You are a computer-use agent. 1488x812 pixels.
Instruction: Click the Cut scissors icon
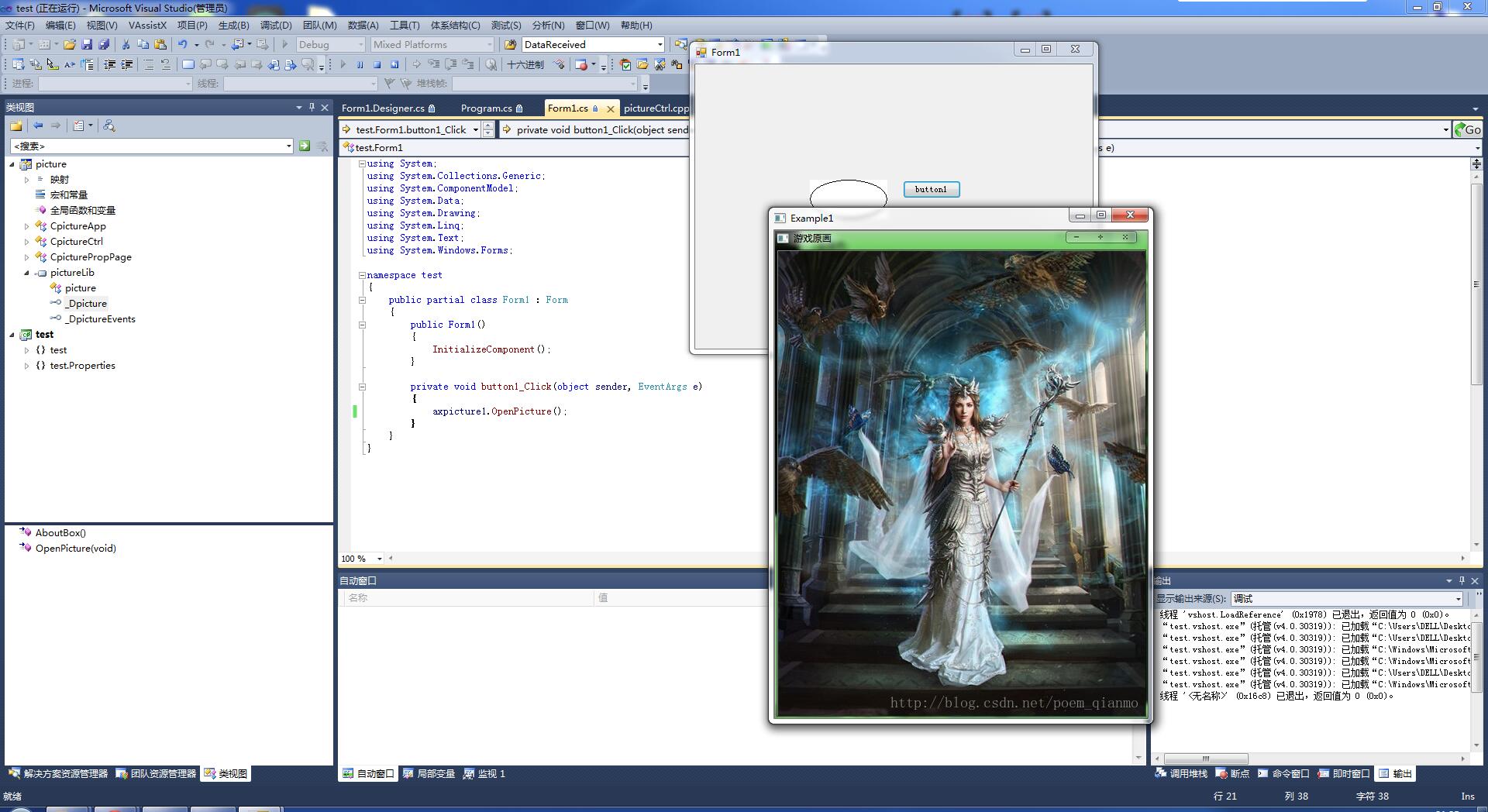point(126,45)
